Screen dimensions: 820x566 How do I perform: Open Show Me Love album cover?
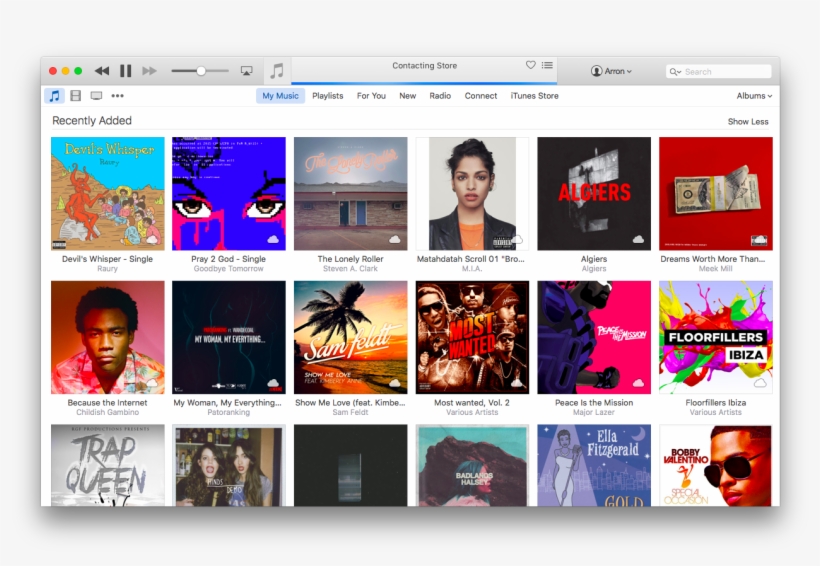tap(350, 337)
